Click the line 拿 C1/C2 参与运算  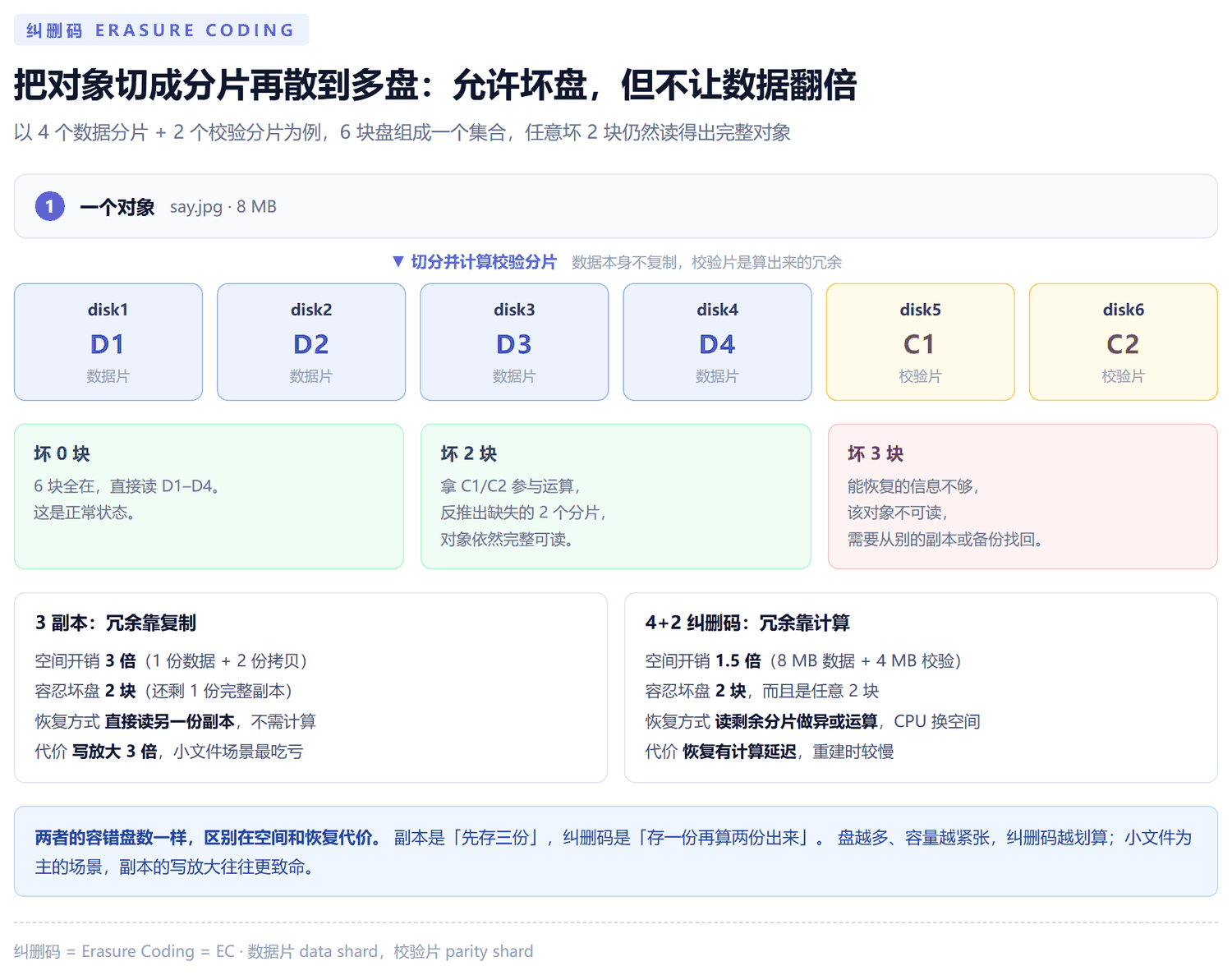pyautogui.click(x=511, y=486)
